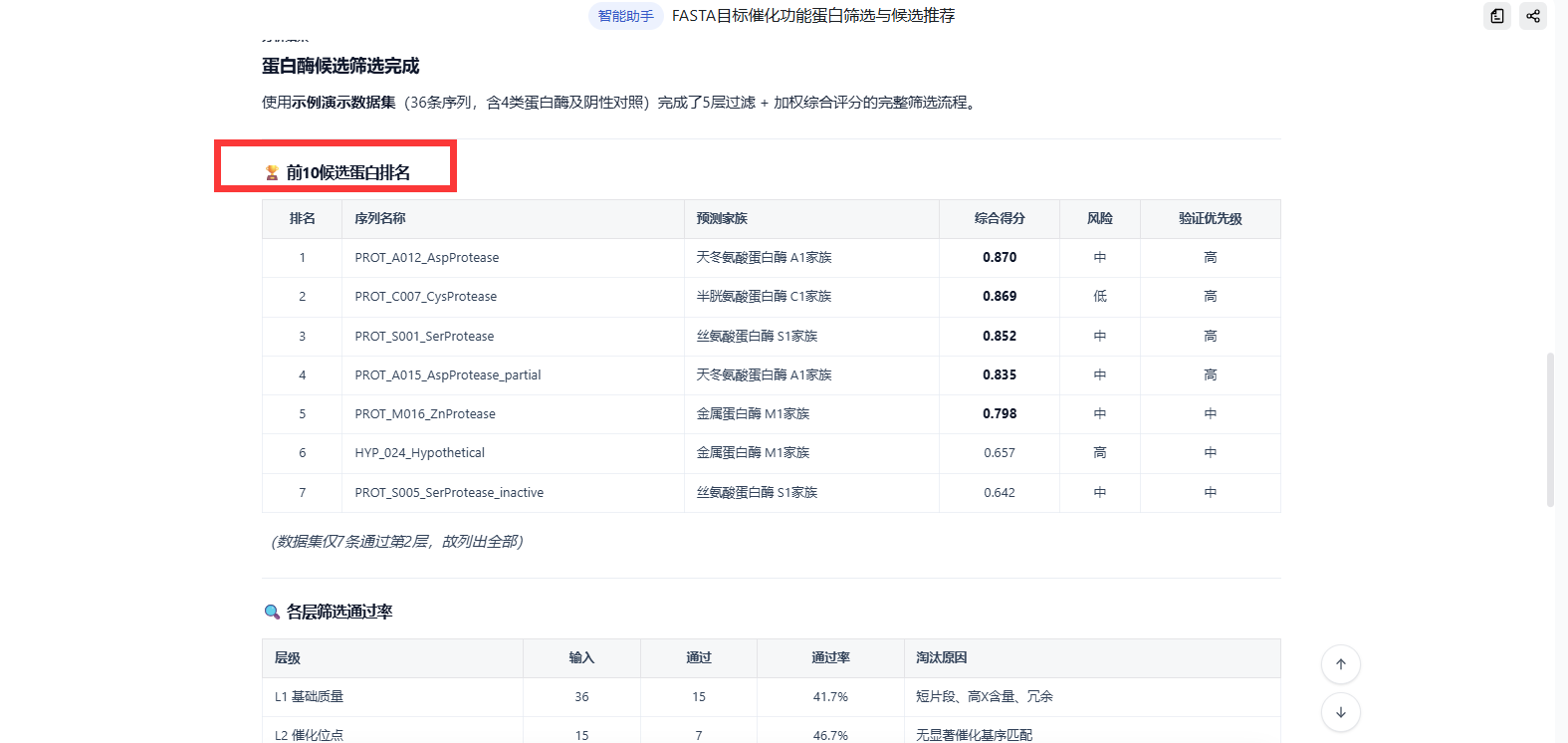Click score 0.642
The width and height of the screenshot is (1568, 743).
tap(1000, 493)
